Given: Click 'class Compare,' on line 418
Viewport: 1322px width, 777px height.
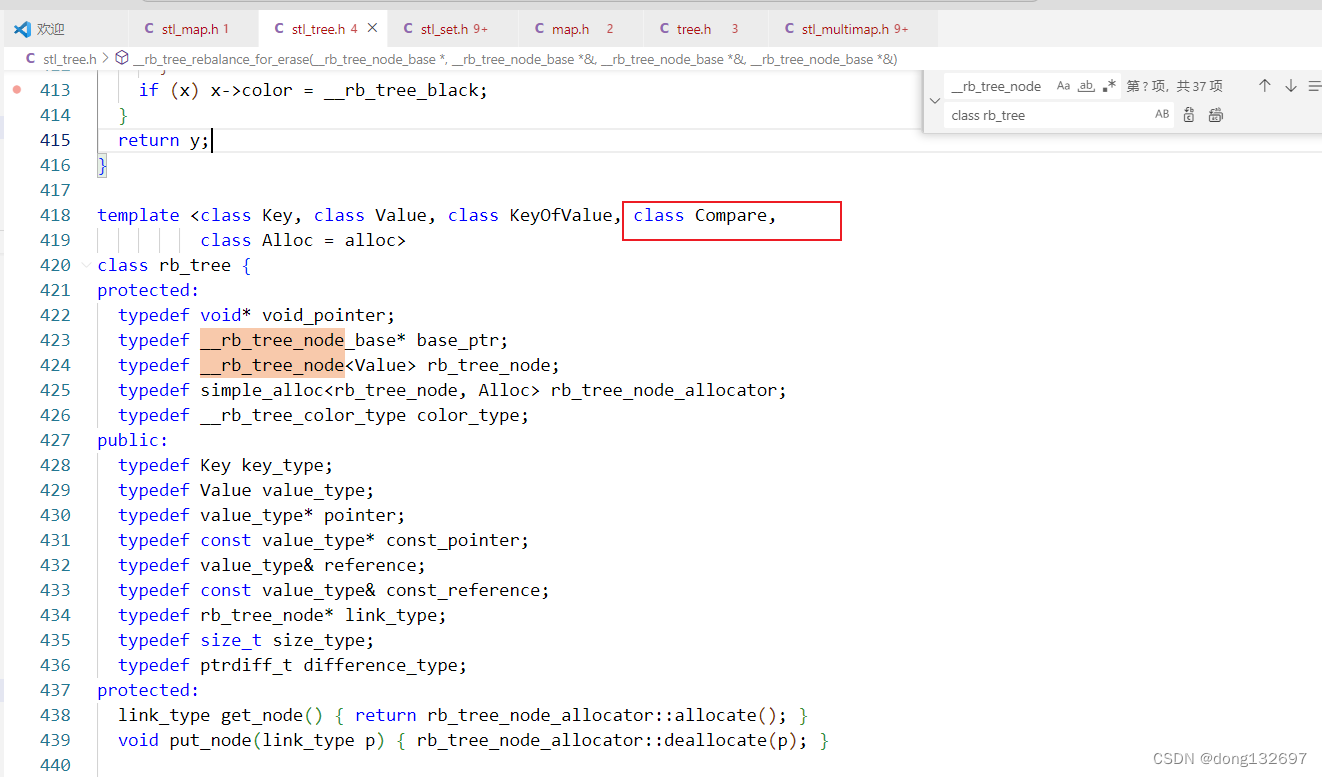Looking at the screenshot, I should tap(704, 215).
